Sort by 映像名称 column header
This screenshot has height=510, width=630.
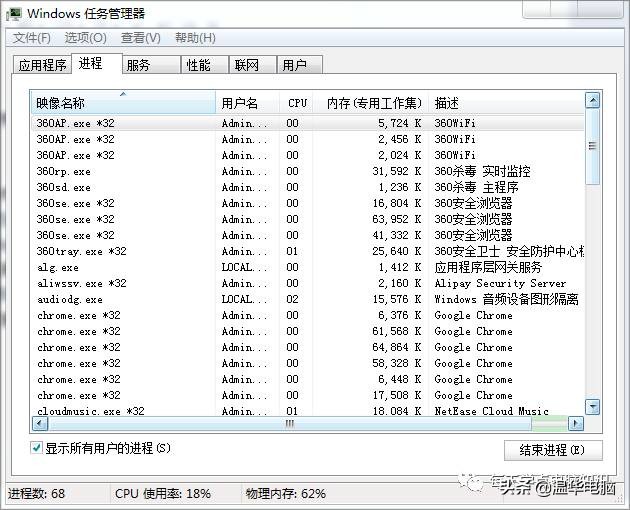point(123,103)
